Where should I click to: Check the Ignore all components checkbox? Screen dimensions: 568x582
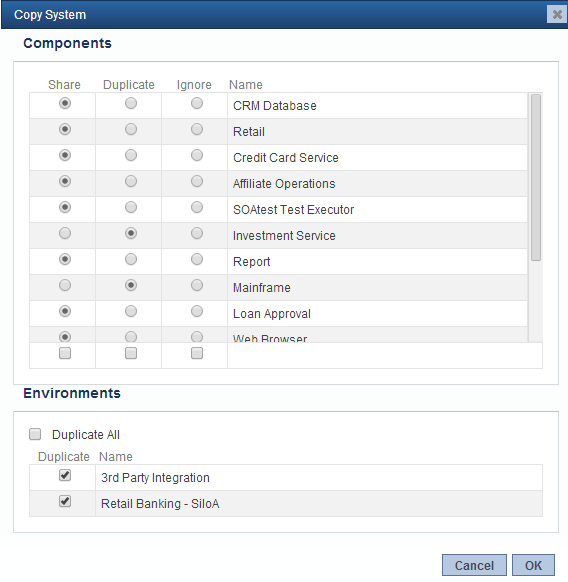[197, 353]
